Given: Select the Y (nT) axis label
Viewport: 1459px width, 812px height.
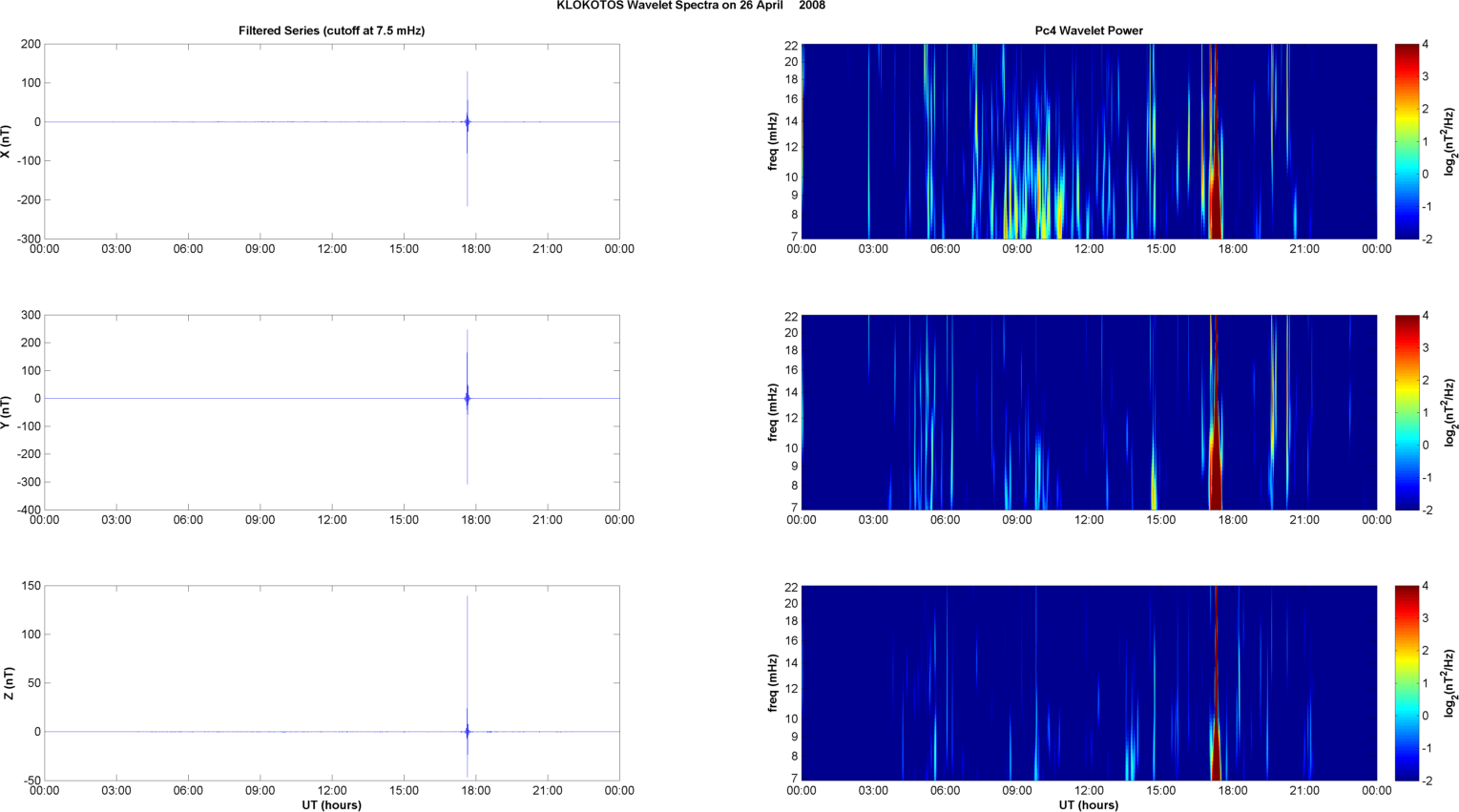Looking at the screenshot, I should pos(7,412).
